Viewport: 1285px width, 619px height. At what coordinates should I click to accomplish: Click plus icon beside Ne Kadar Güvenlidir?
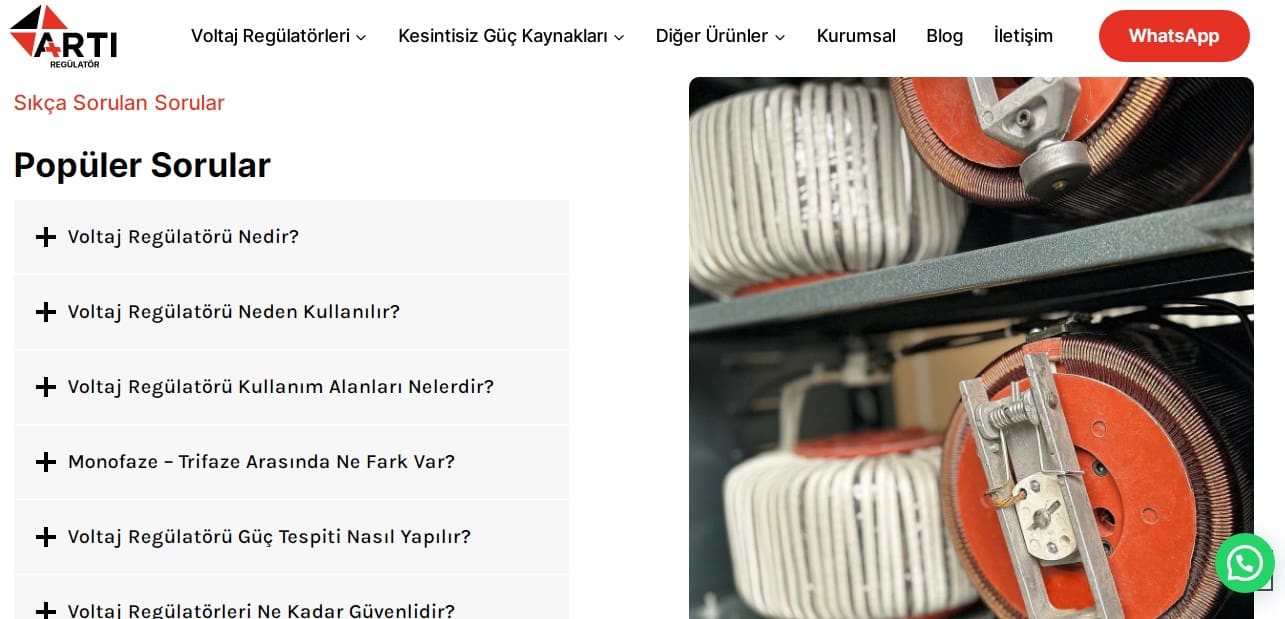click(x=46, y=610)
